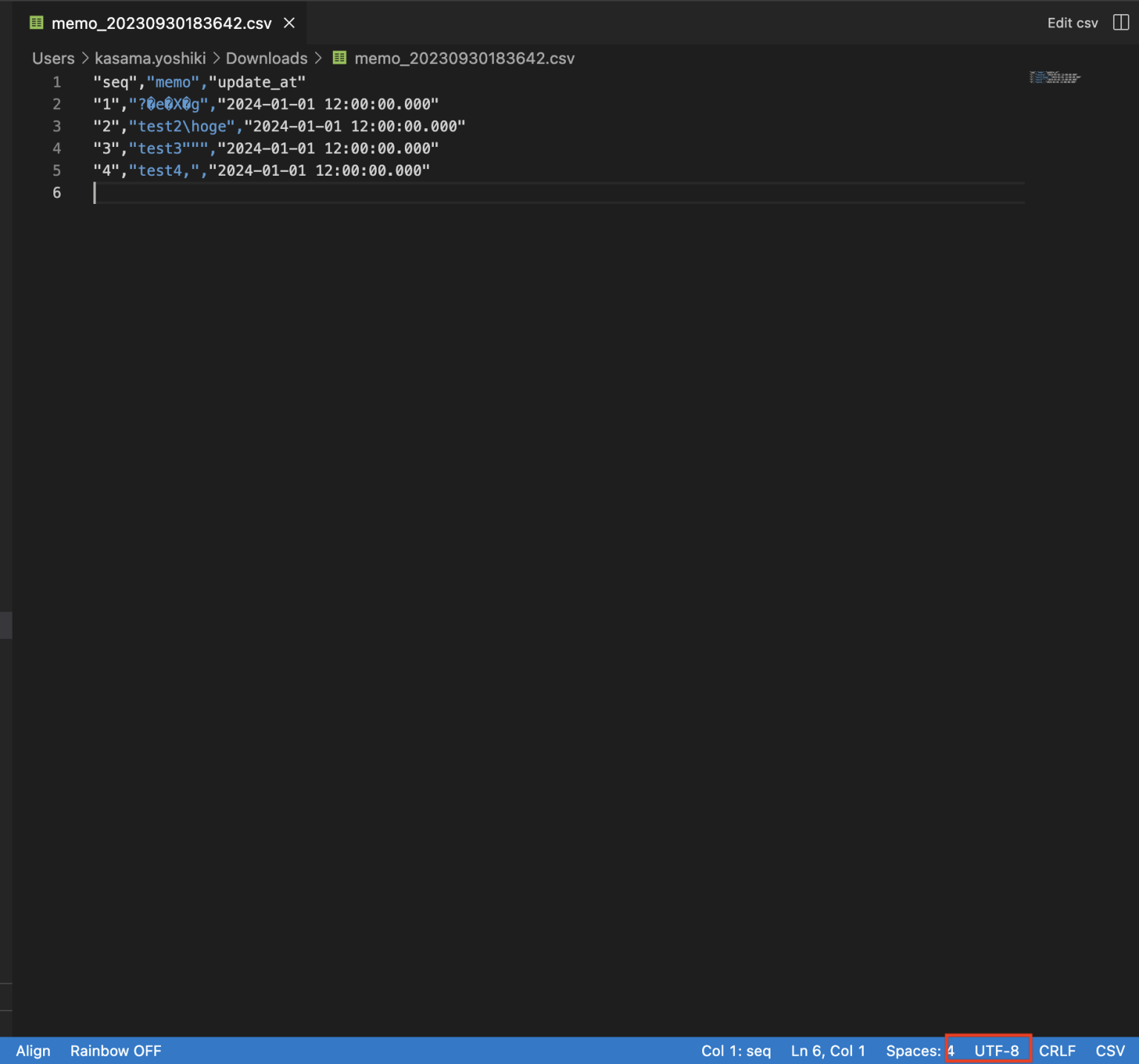1139x1064 pixels.
Task: Open the Downloads breadcrumb item
Action: [x=268, y=58]
